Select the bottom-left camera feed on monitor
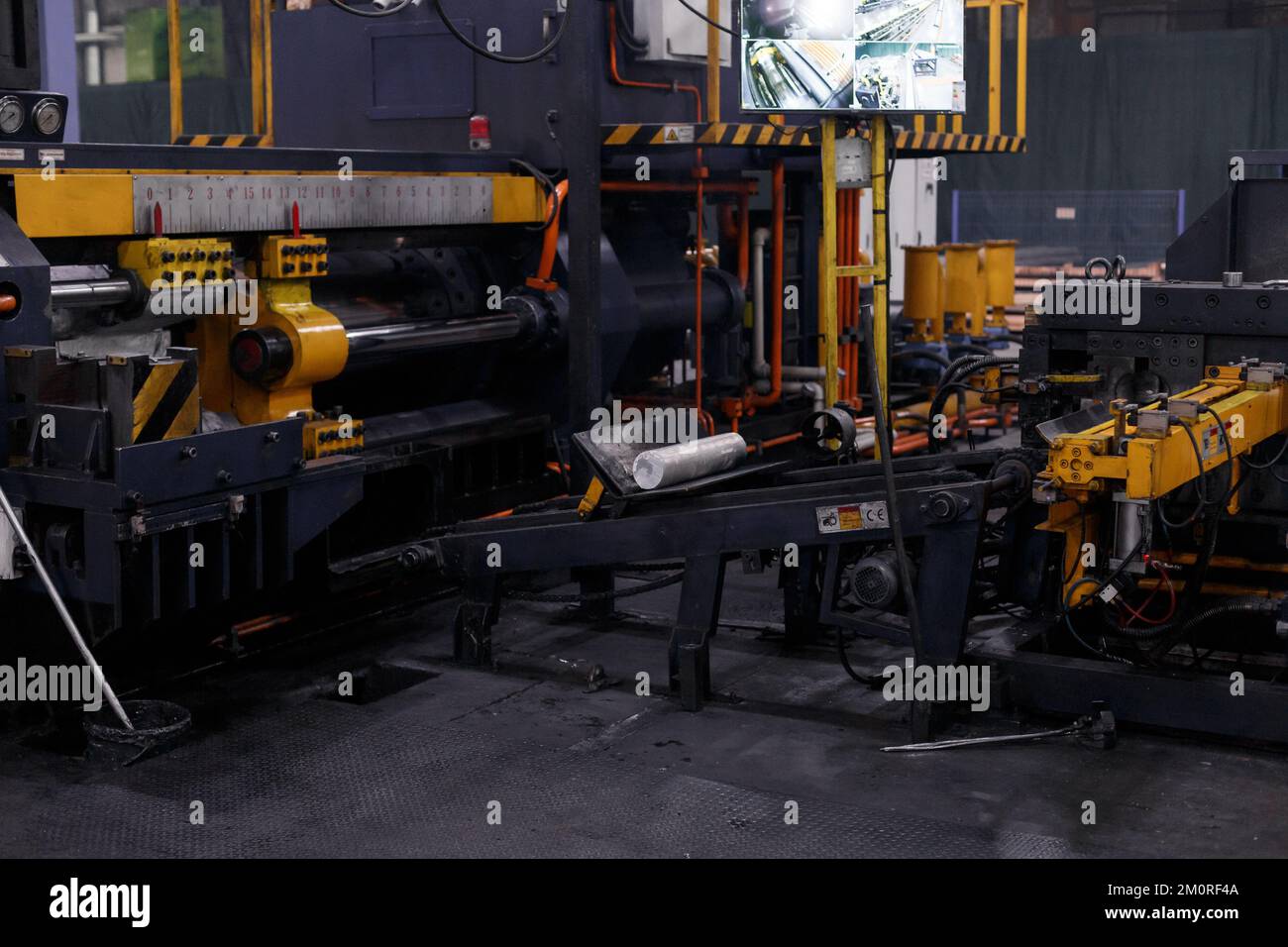 coord(798,74)
